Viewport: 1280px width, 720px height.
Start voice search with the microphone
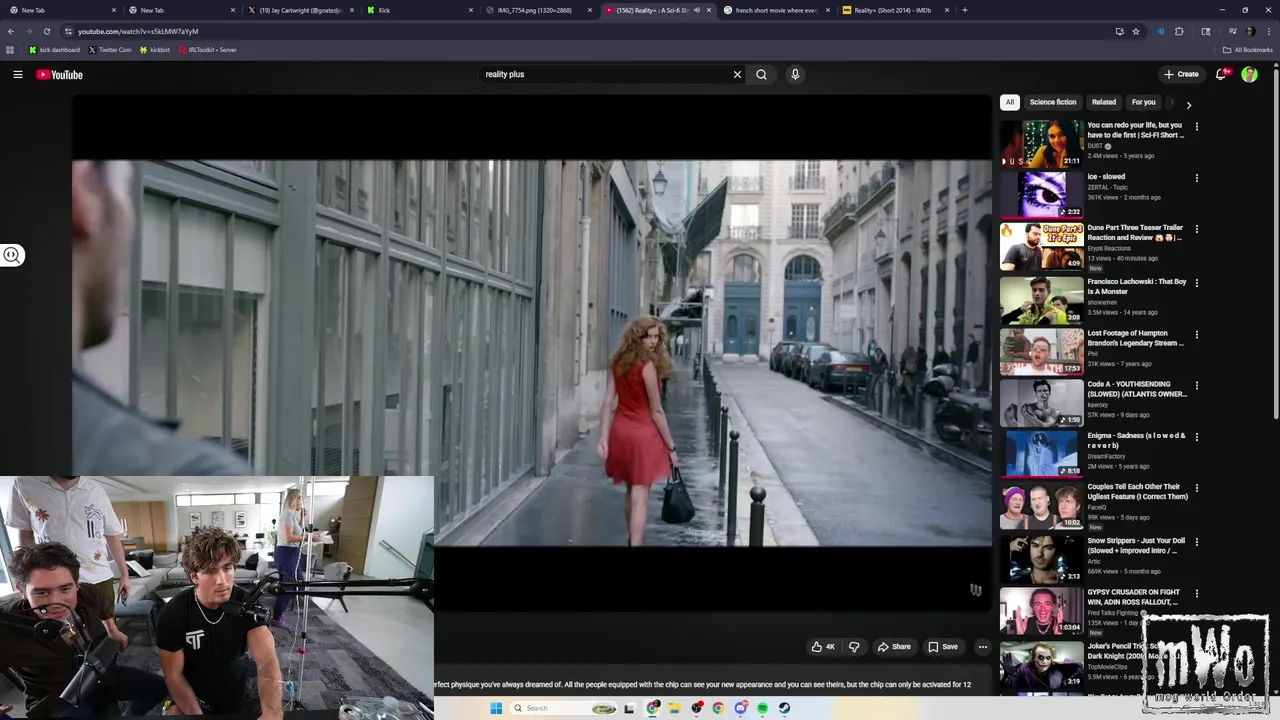[x=795, y=74]
